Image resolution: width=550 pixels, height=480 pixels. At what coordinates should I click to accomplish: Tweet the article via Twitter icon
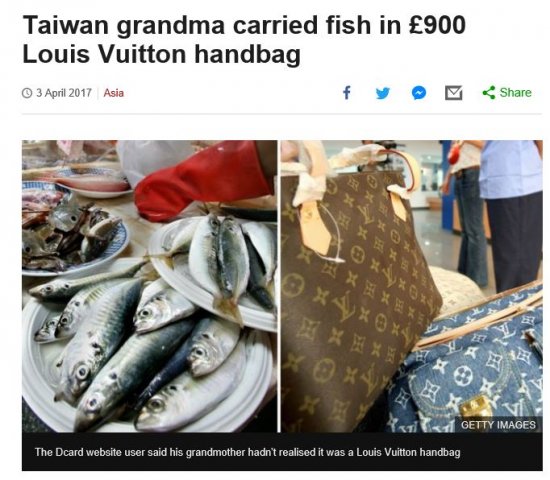point(382,93)
